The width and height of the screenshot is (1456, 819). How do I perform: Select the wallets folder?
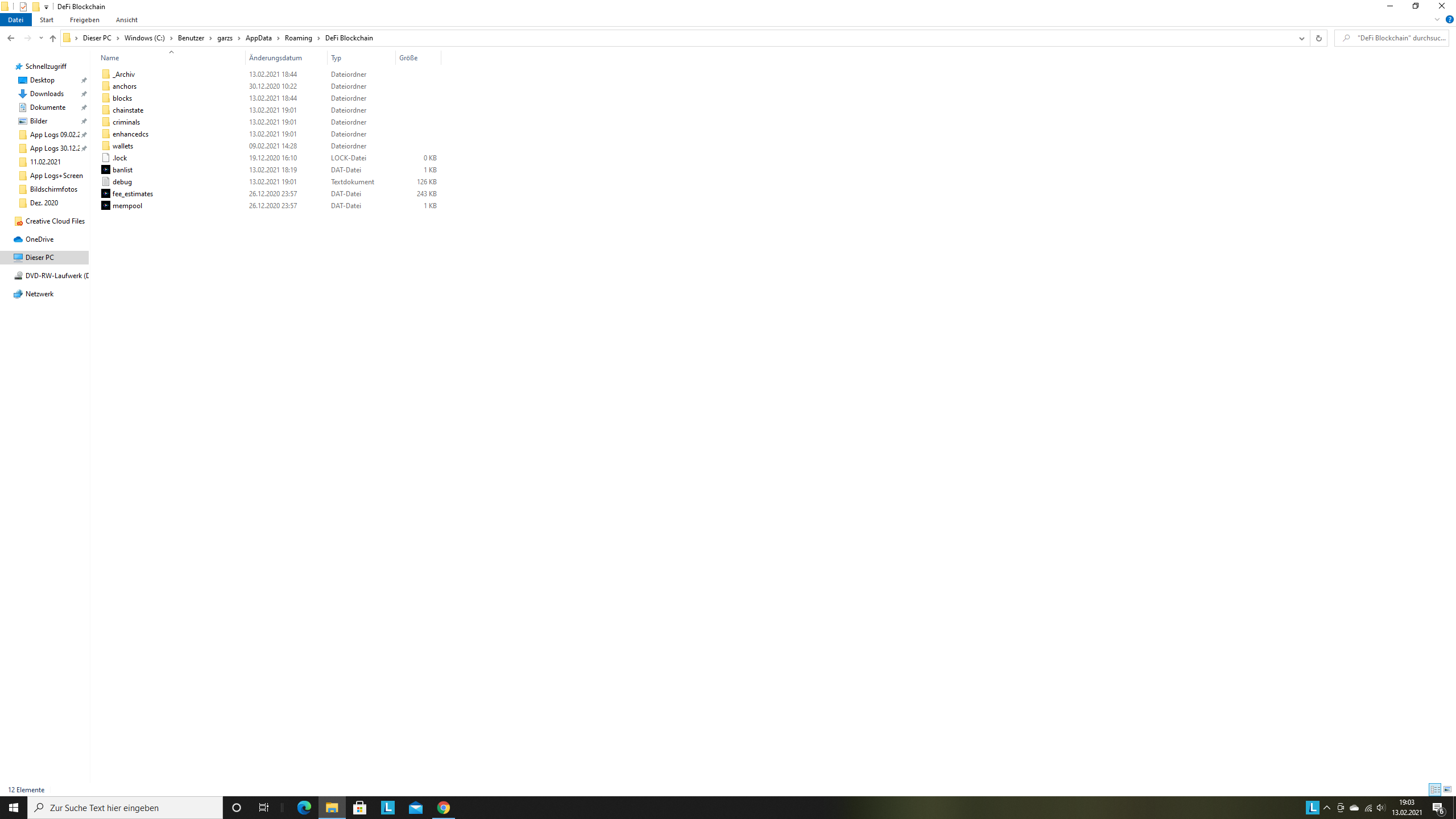(122, 146)
